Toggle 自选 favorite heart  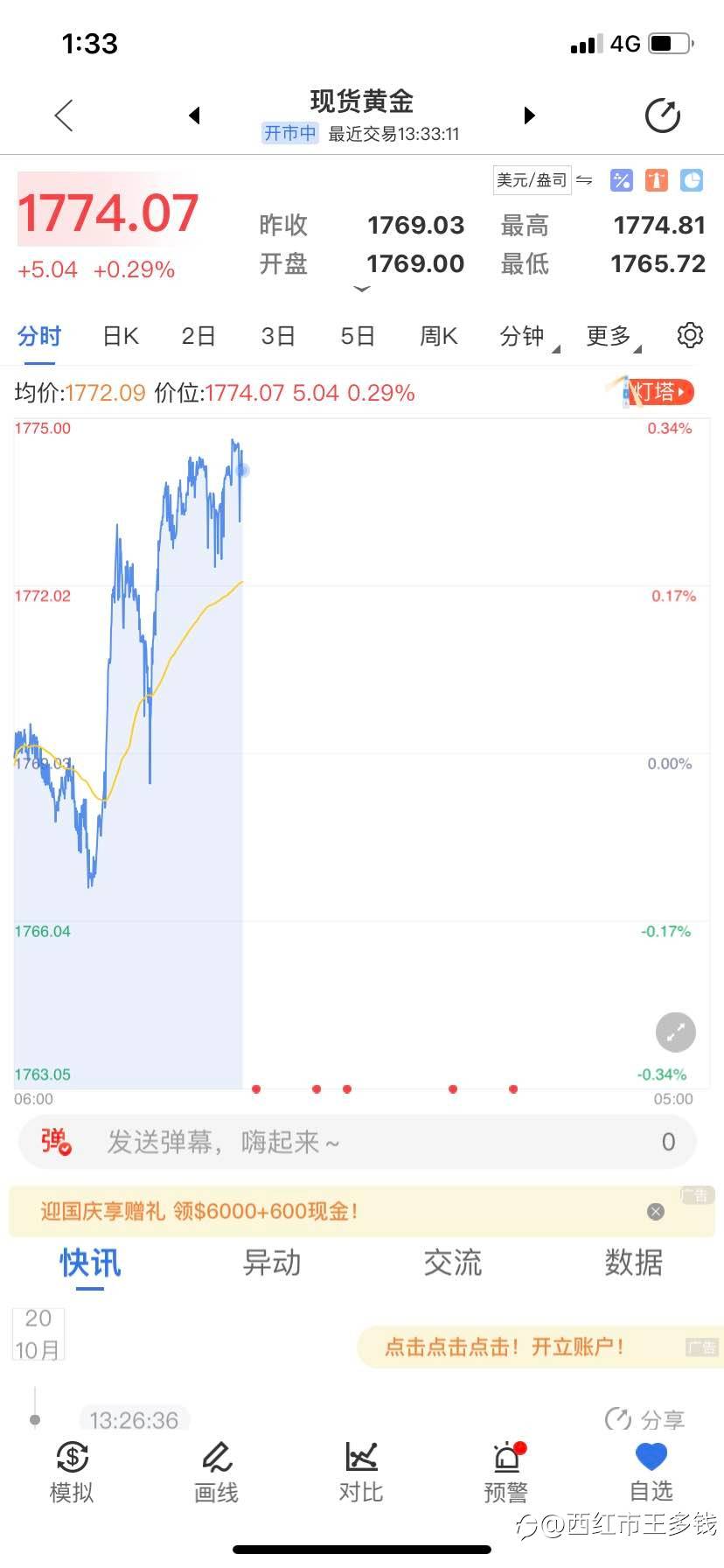click(x=651, y=1473)
